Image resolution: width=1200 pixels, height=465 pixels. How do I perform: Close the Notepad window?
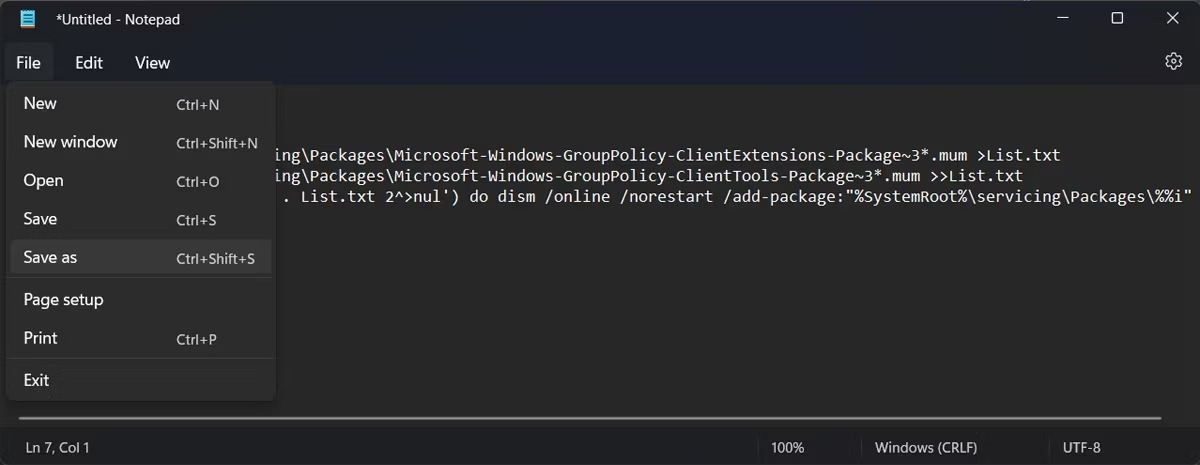[x=1172, y=18]
